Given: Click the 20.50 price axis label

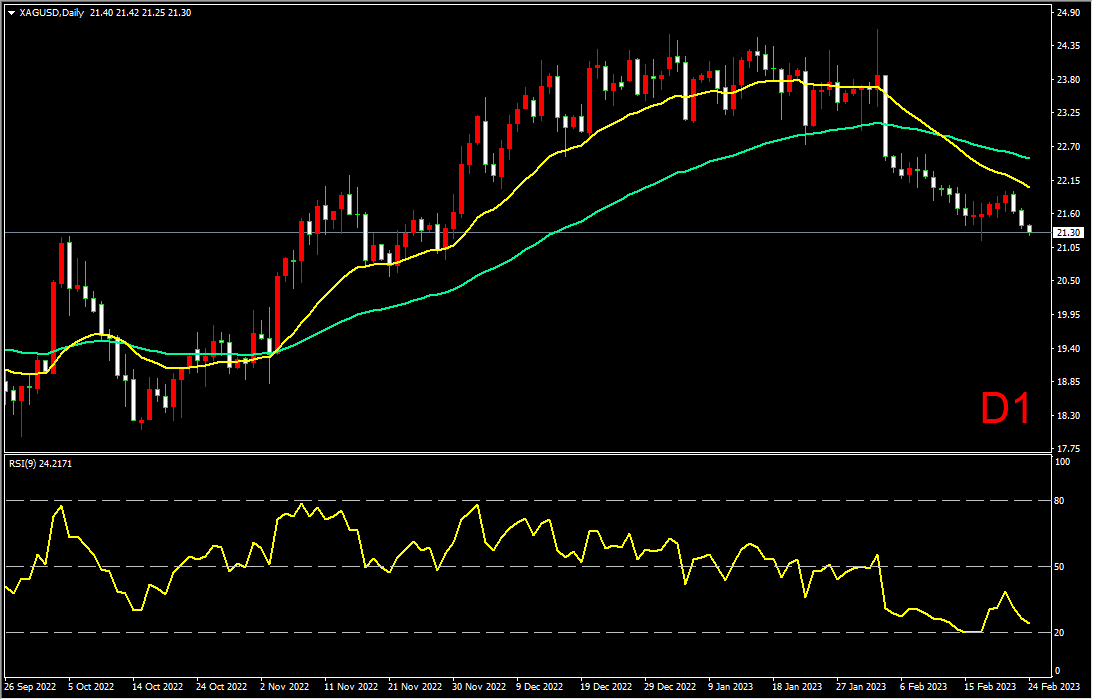Looking at the screenshot, I should click(1069, 281).
